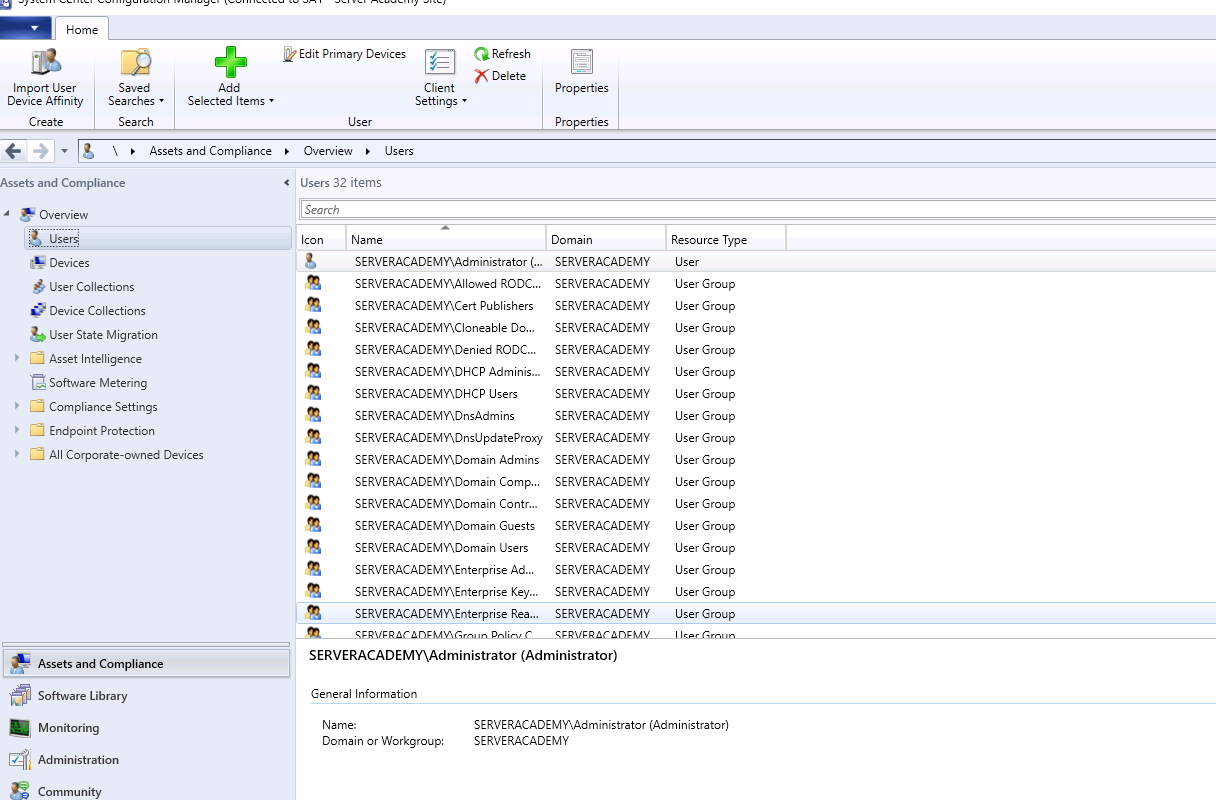
Task: Click into the Users search box
Action: 758,210
